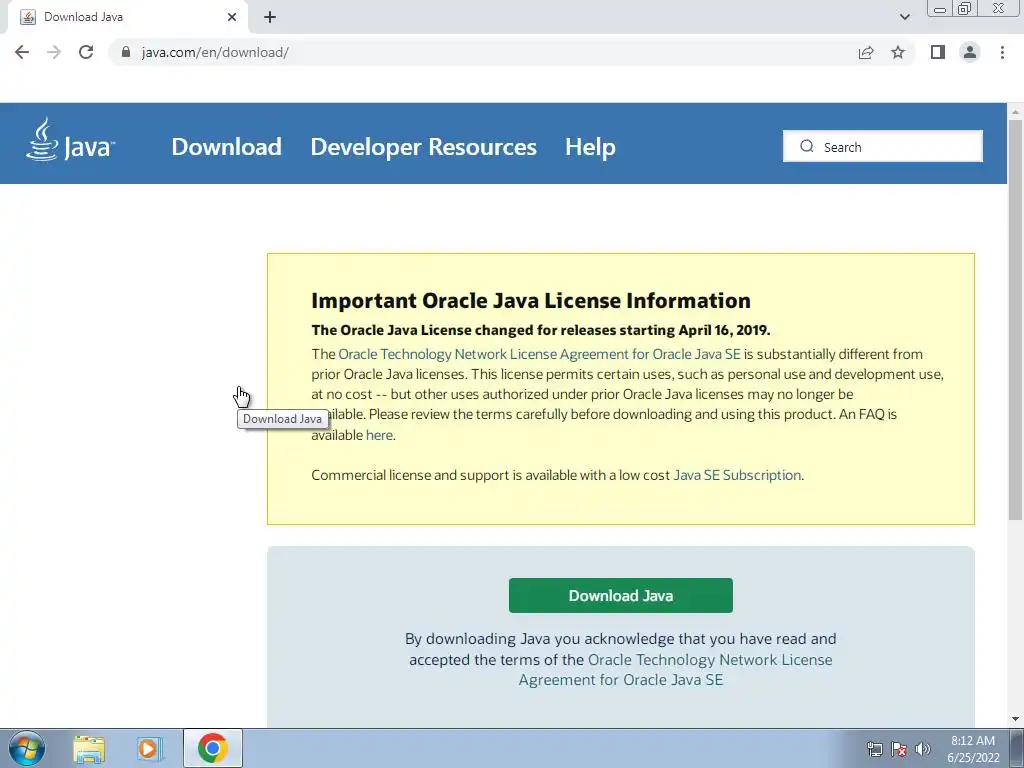This screenshot has width=1024, height=768.
Task: Click the FAQ 'here' link
Action: 379,435
